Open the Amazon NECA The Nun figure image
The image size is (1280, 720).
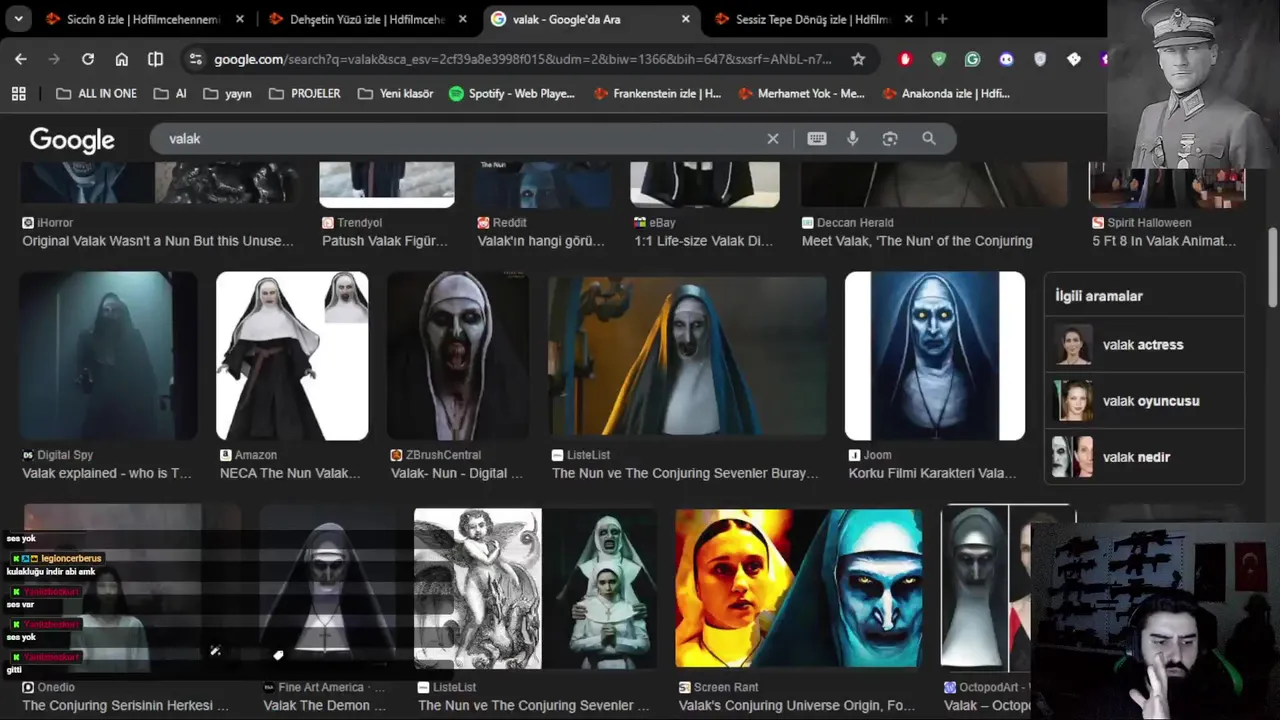pyautogui.click(x=292, y=356)
